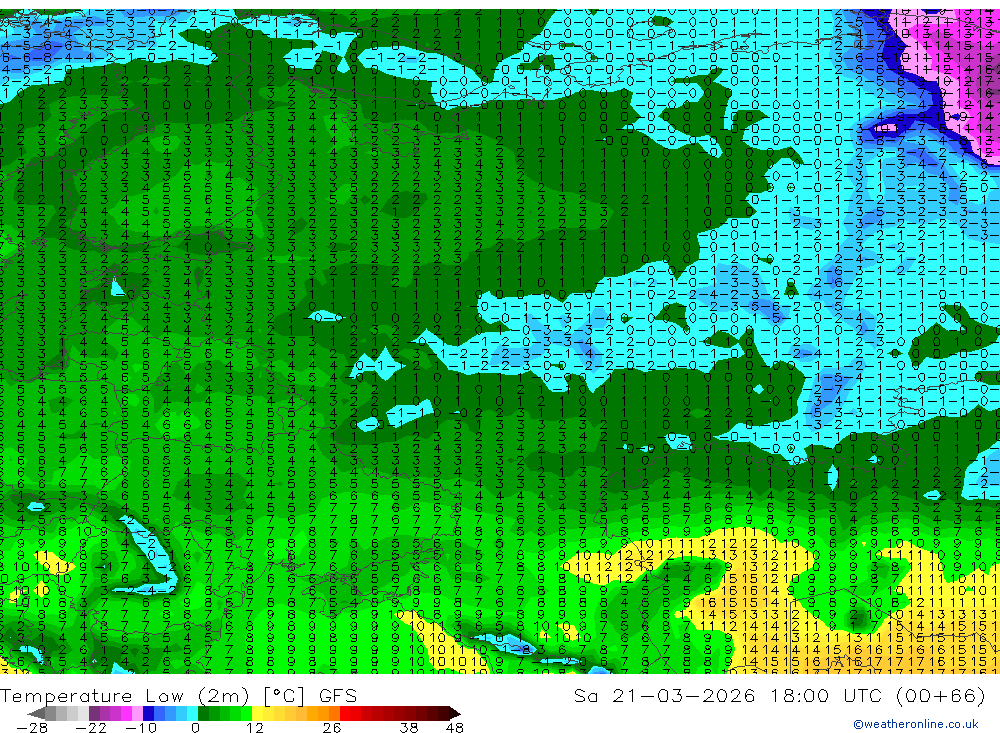Click the '26' legend label

(332, 727)
